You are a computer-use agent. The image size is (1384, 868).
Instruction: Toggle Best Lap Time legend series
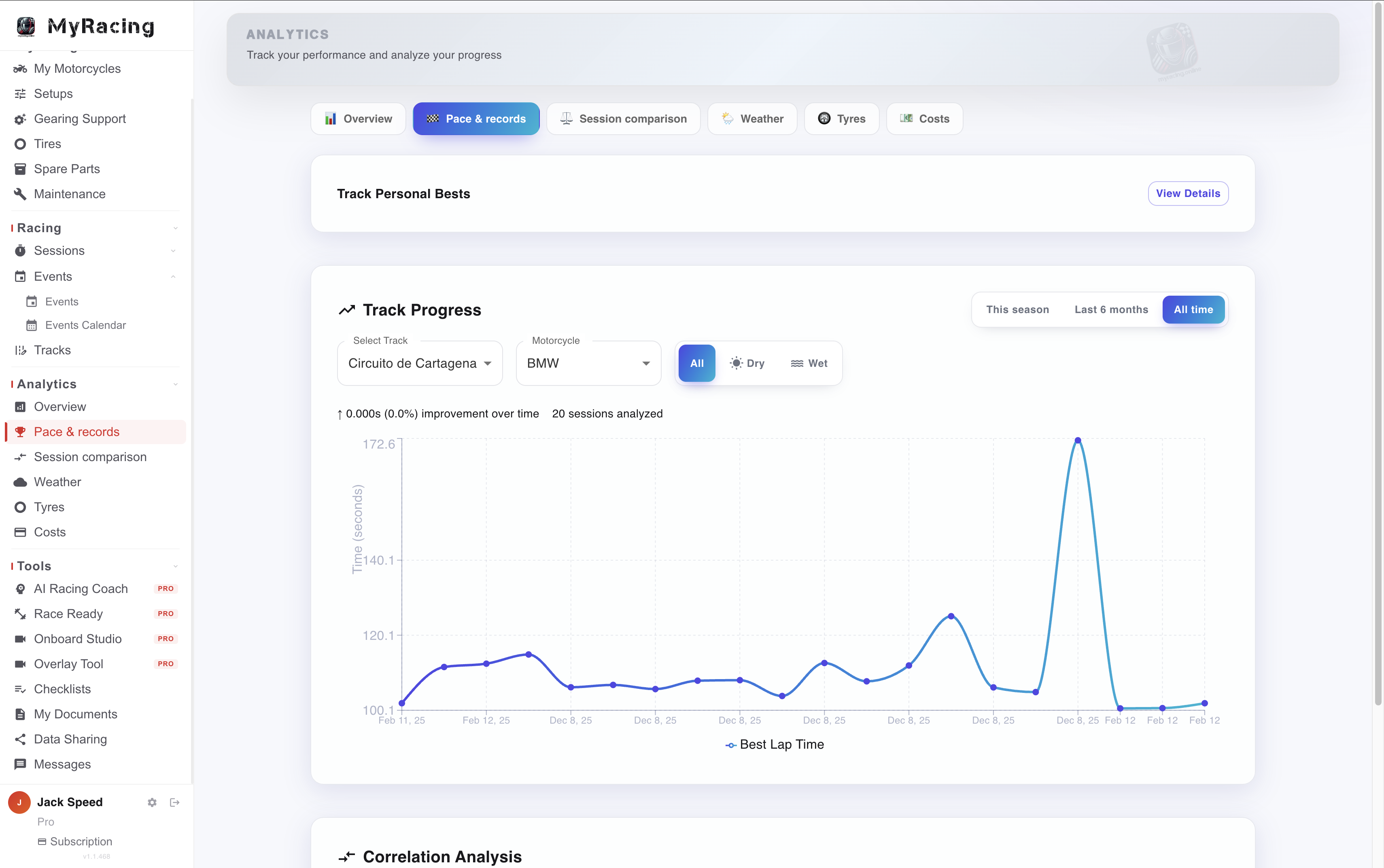click(x=775, y=745)
